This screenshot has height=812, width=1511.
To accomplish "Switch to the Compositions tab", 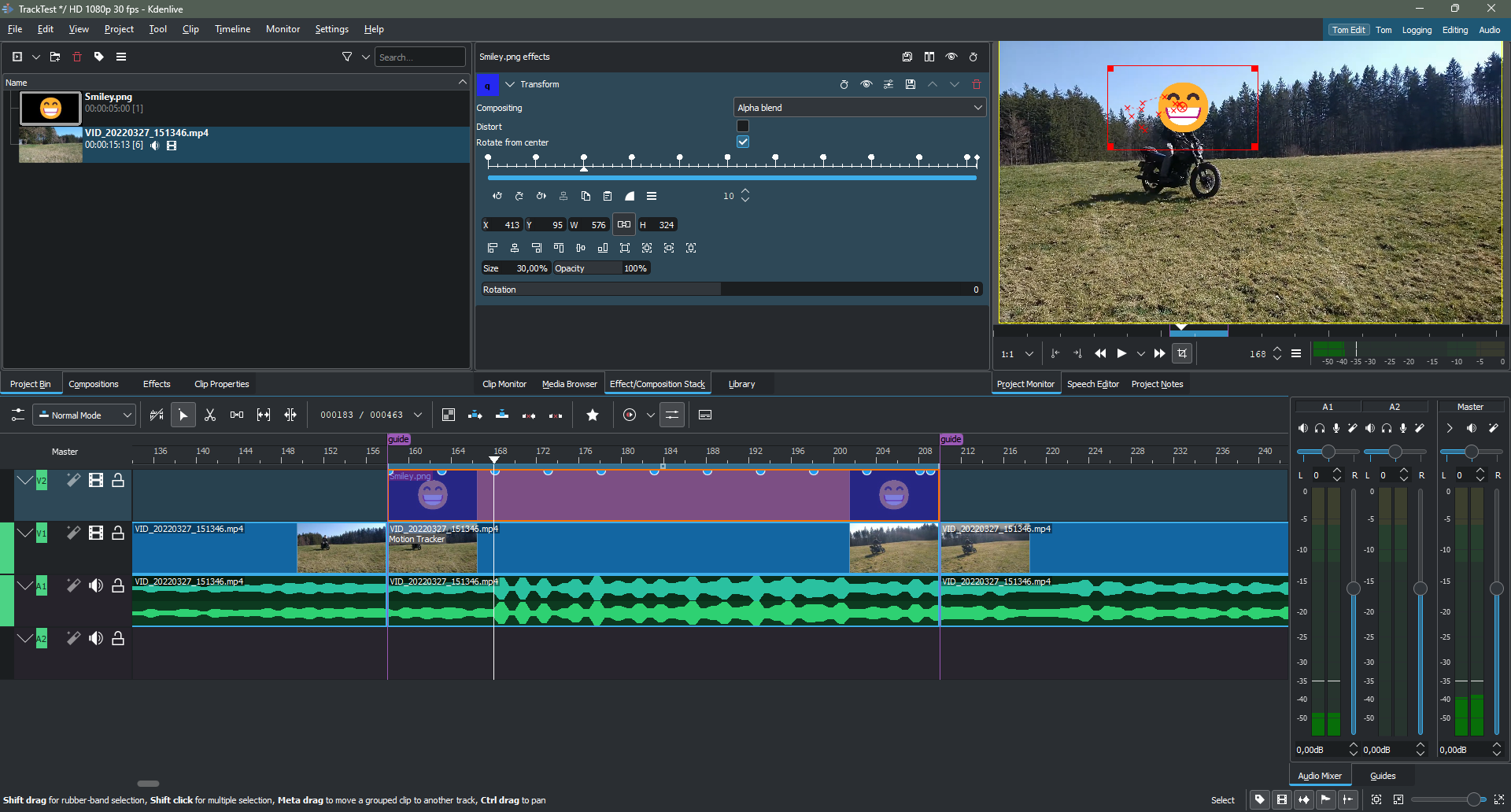I will (94, 384).
